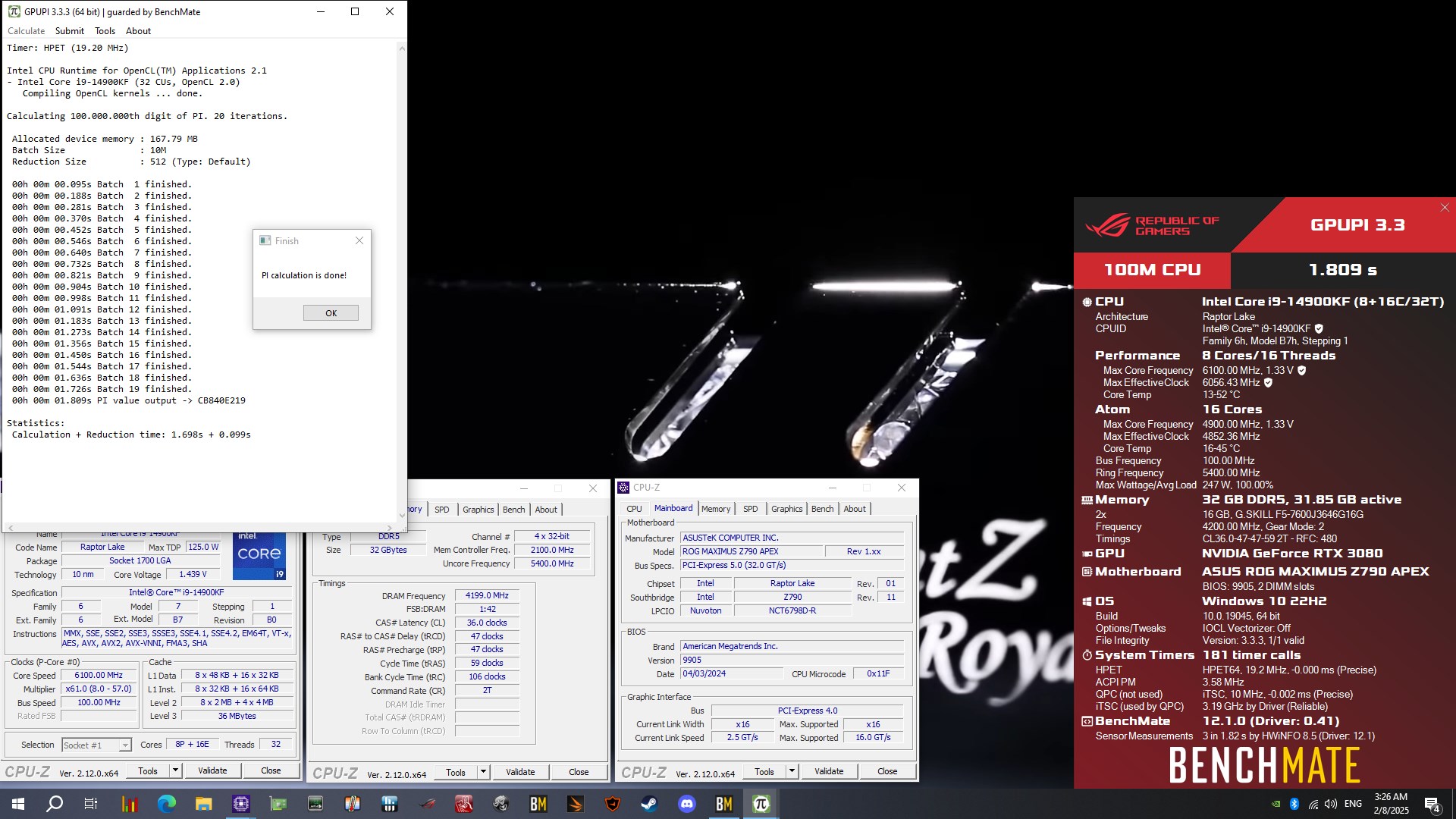
Task: Click Validate in the memory CPU-Z window
Action: click(520, 772)
